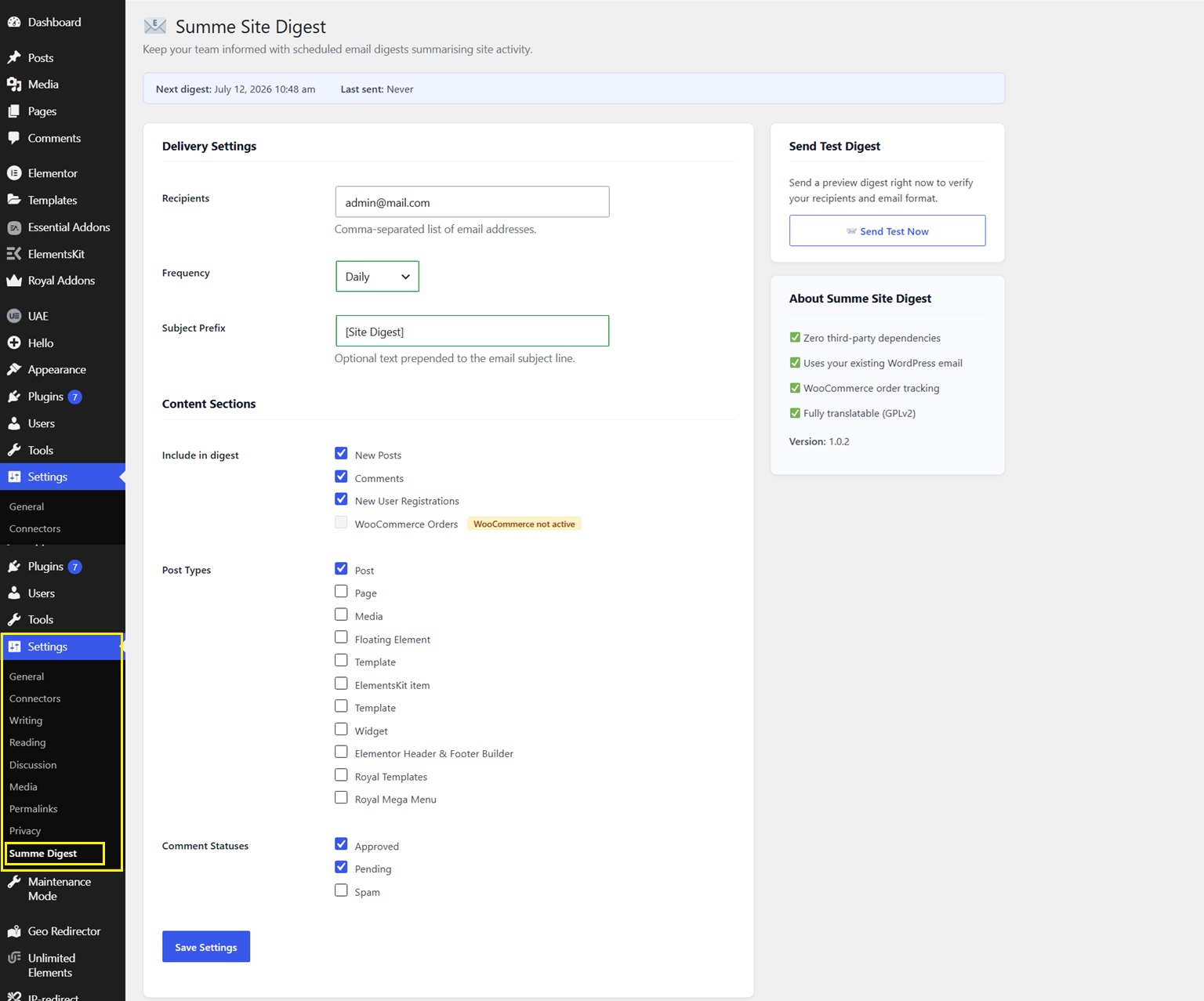Check the ElementsKit item checkbox
Viewport: 1204px width, 1001px height.
coord(341,684)
